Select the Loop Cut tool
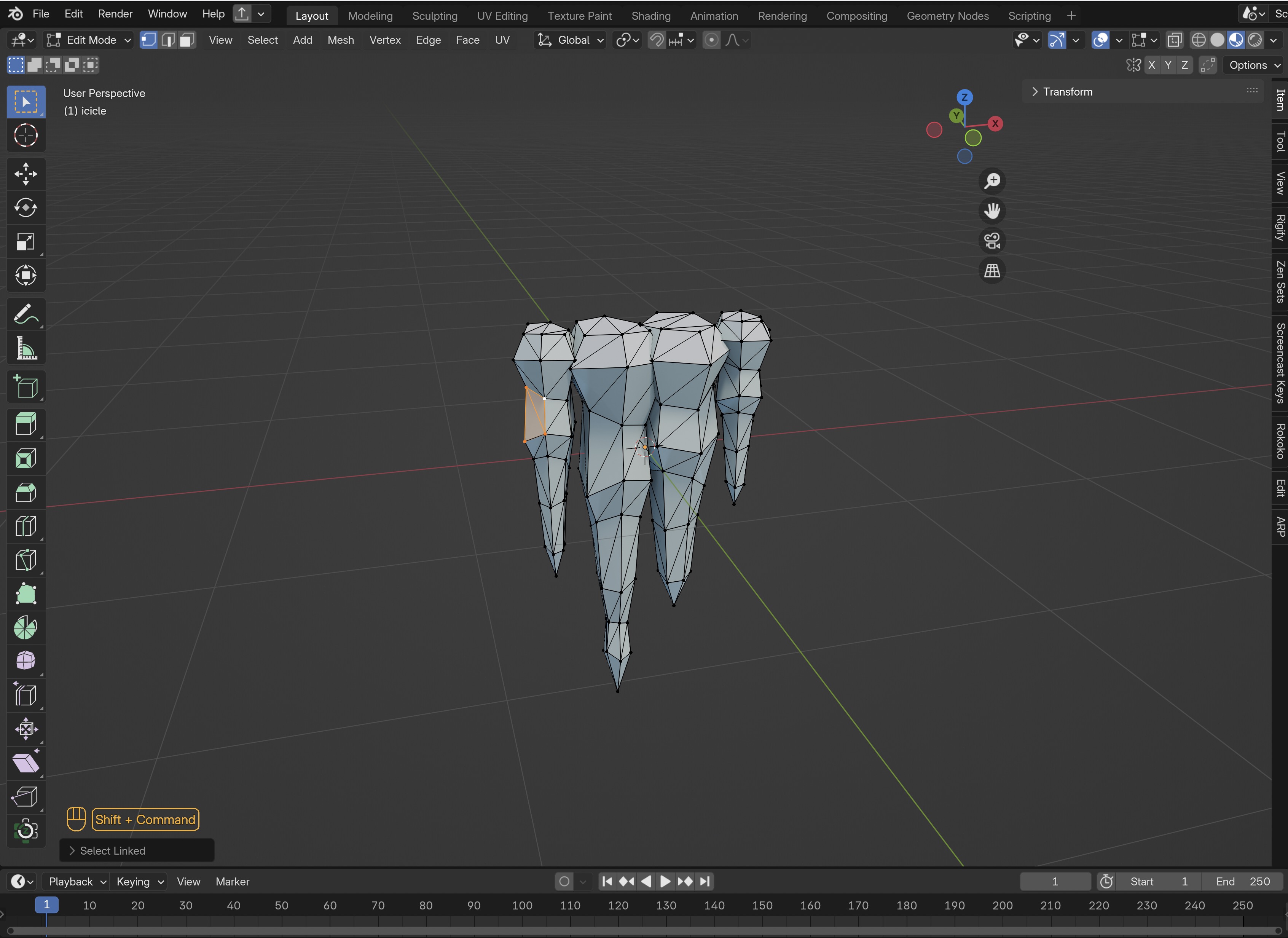The width and height of the screenshot is (1288, 938). [26, 526]
